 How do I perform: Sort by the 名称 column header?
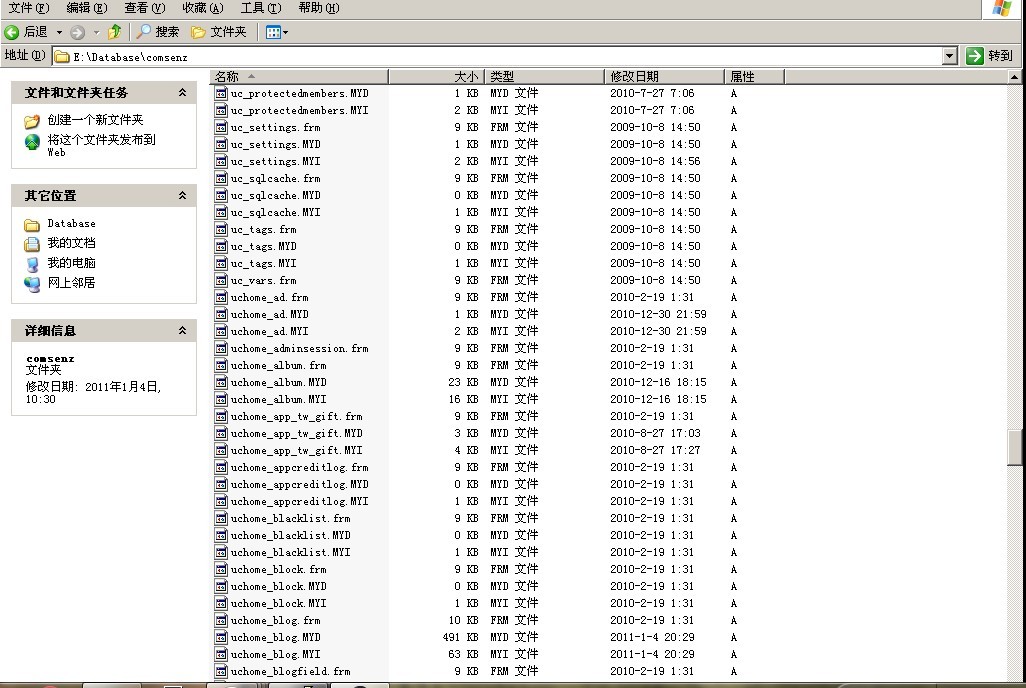tap(300, 77)
